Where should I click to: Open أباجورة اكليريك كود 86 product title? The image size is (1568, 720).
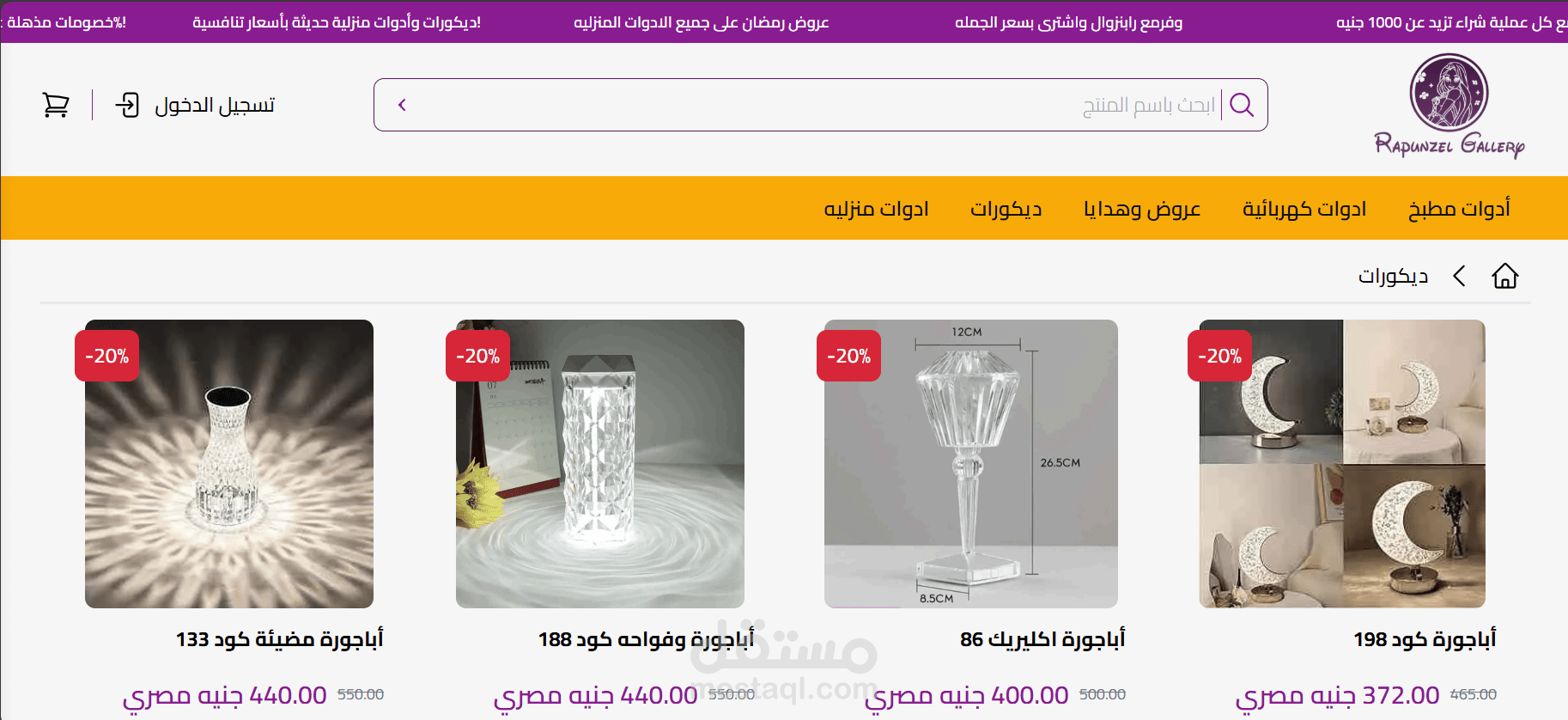(1042, 639)
